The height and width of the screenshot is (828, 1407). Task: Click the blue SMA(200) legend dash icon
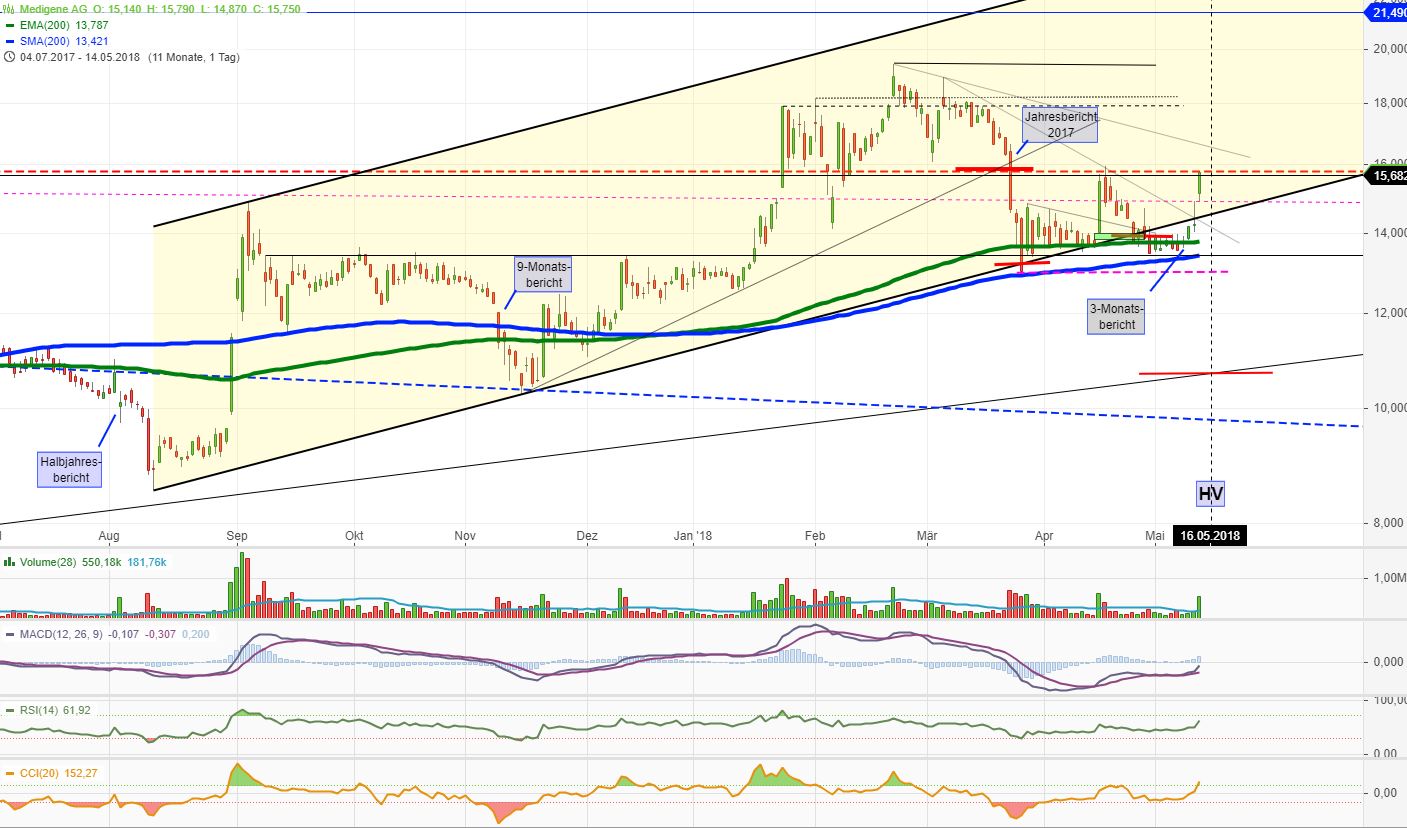pos(10,40)
